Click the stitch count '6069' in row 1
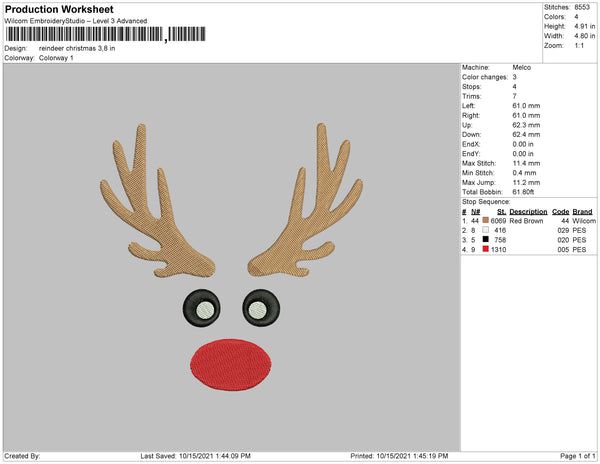This screenshot has width=600, height=464. click(498, 221)
